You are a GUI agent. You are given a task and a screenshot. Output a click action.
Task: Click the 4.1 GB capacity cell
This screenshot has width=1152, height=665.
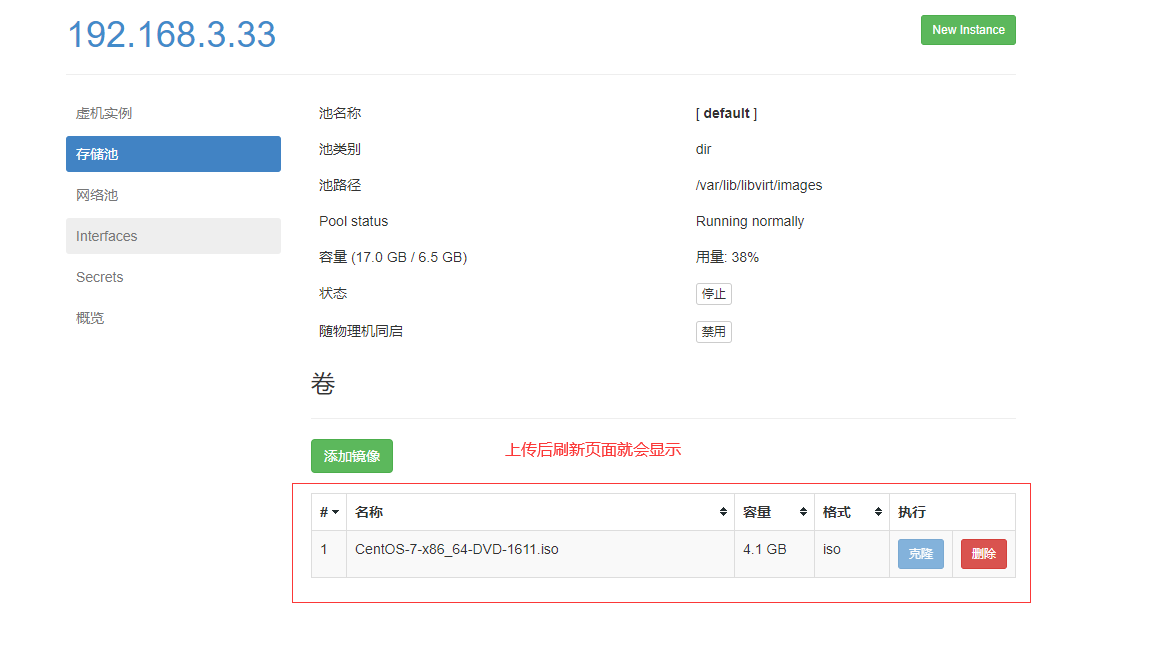click(764, 549)
